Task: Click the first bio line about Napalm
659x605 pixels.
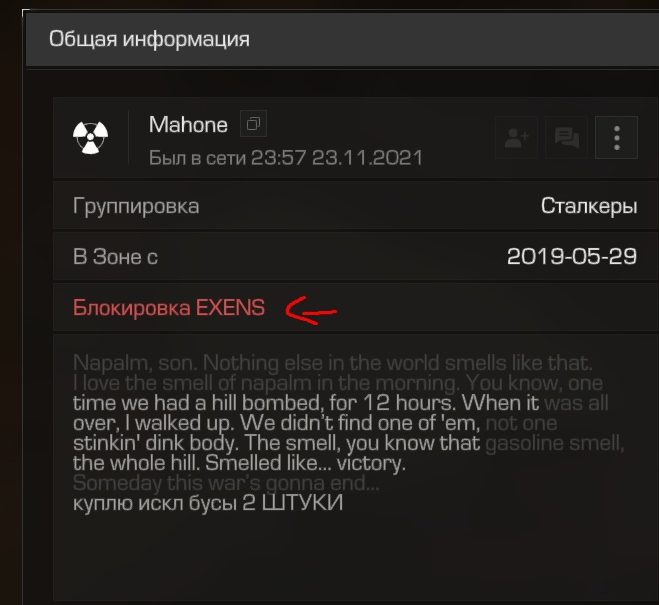Action: [x=332, y=363]
